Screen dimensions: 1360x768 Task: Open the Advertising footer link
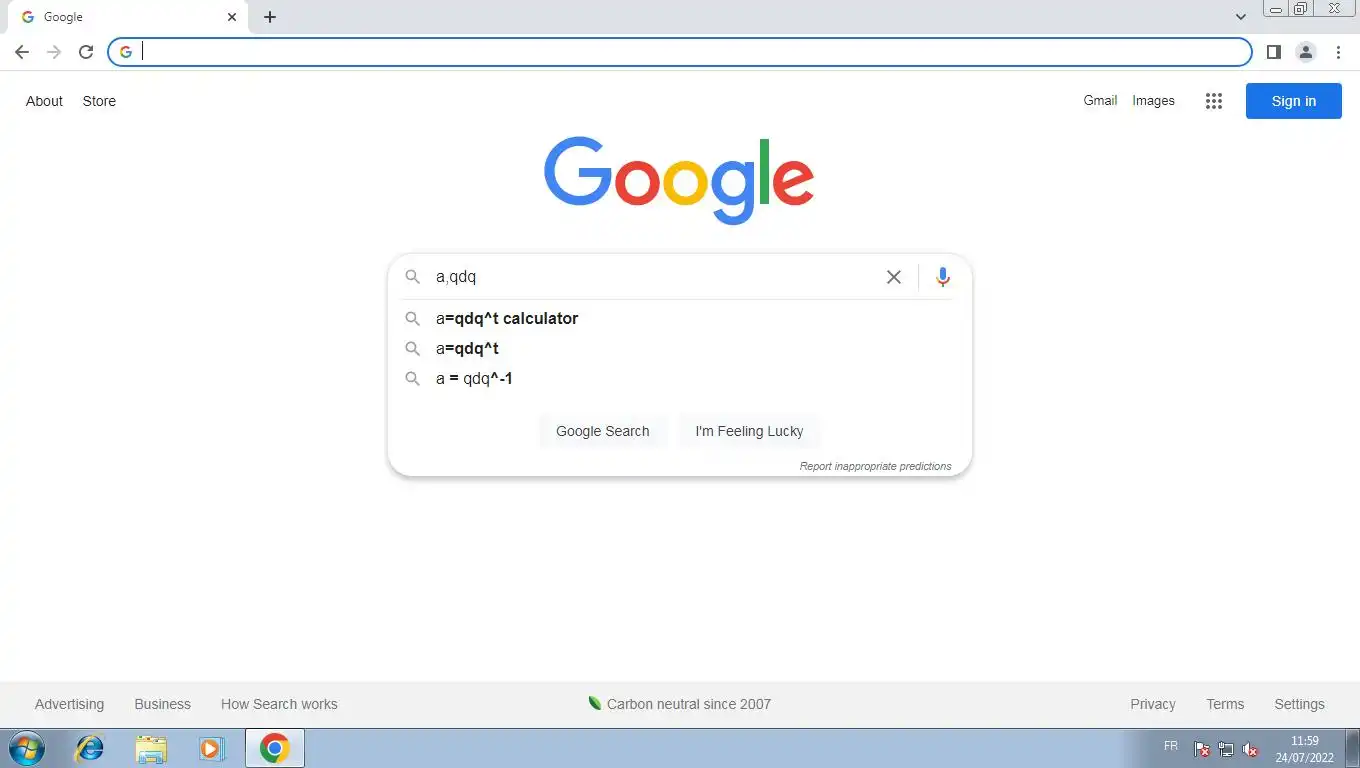[x=69, y=704]
